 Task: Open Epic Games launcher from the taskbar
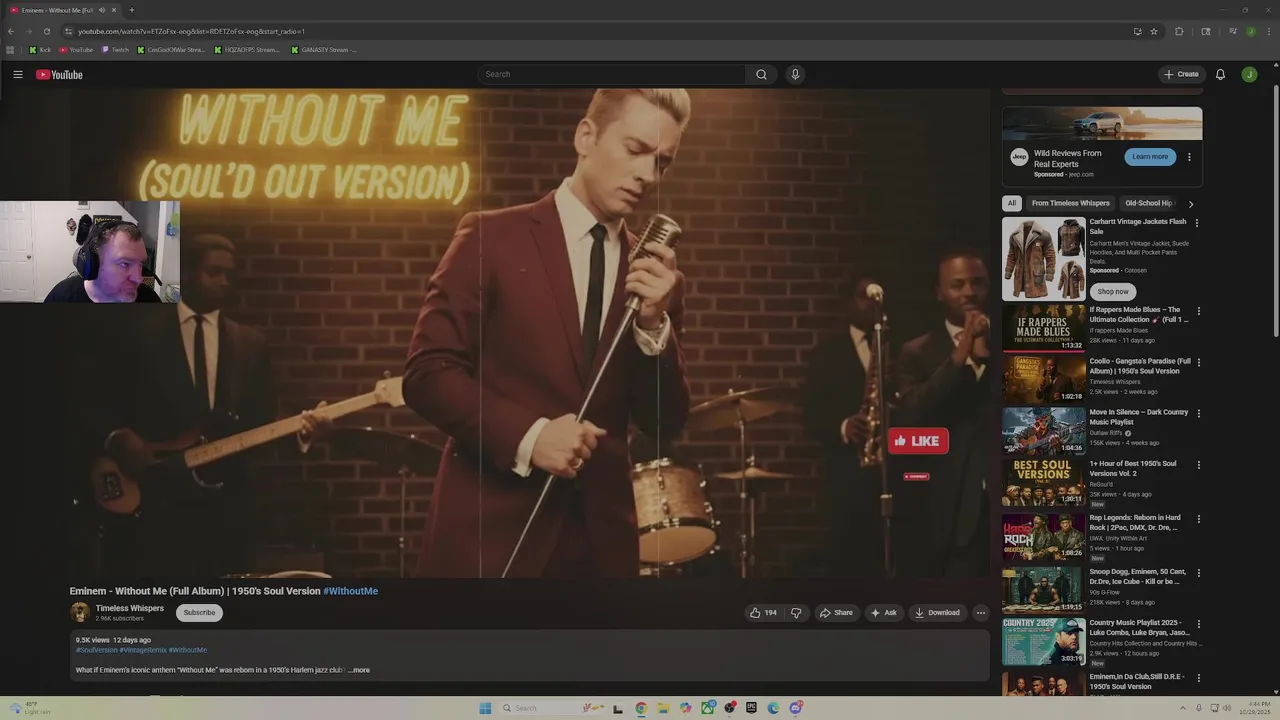click(751, 708)
